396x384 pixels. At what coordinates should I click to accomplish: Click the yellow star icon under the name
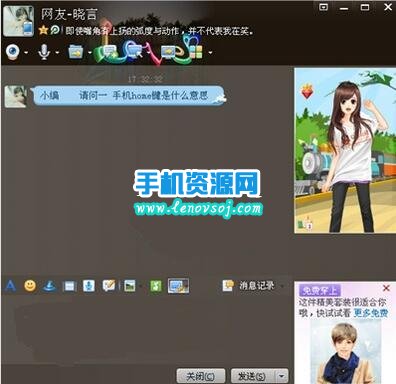coord(43,31)
